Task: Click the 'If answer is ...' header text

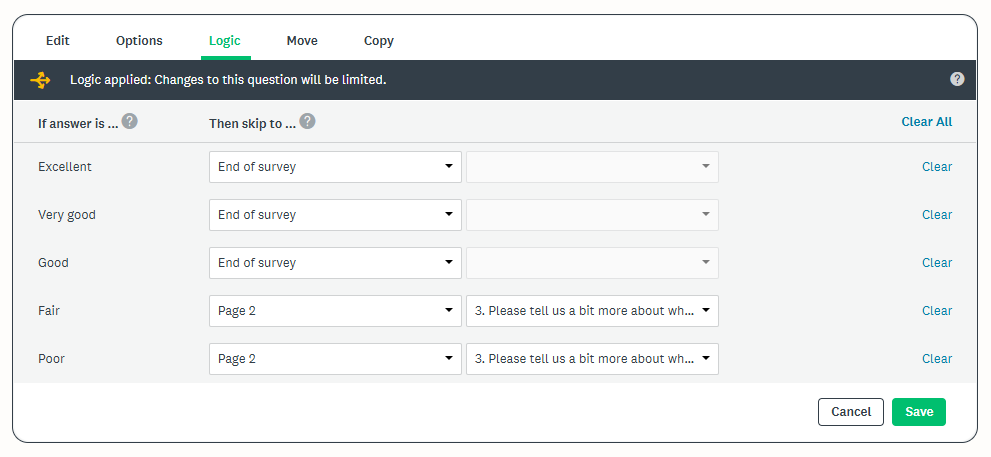Action: pyautogui.click(x=78, y=123)
